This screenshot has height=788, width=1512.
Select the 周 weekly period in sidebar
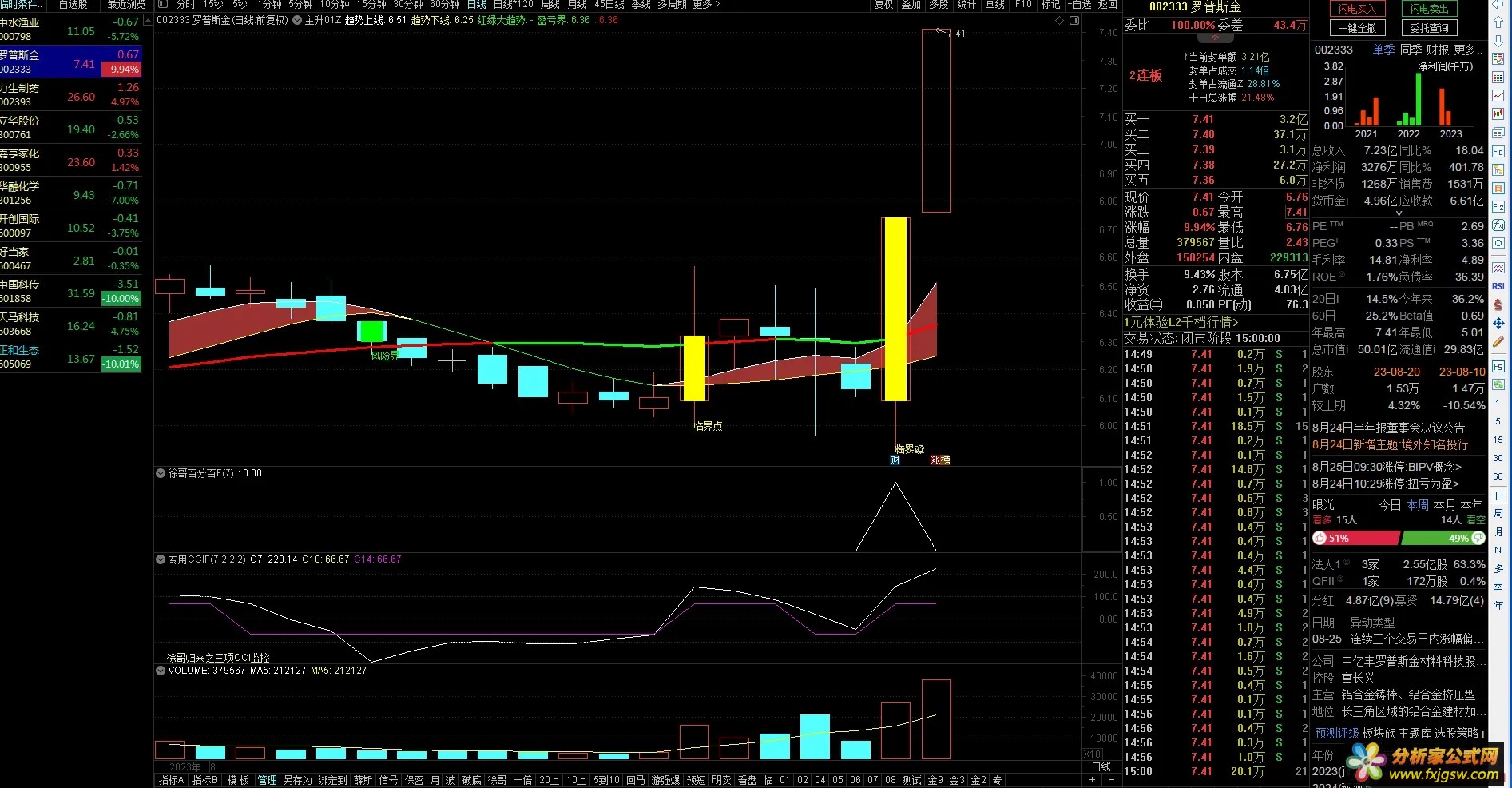click(x=1498, y=513)
